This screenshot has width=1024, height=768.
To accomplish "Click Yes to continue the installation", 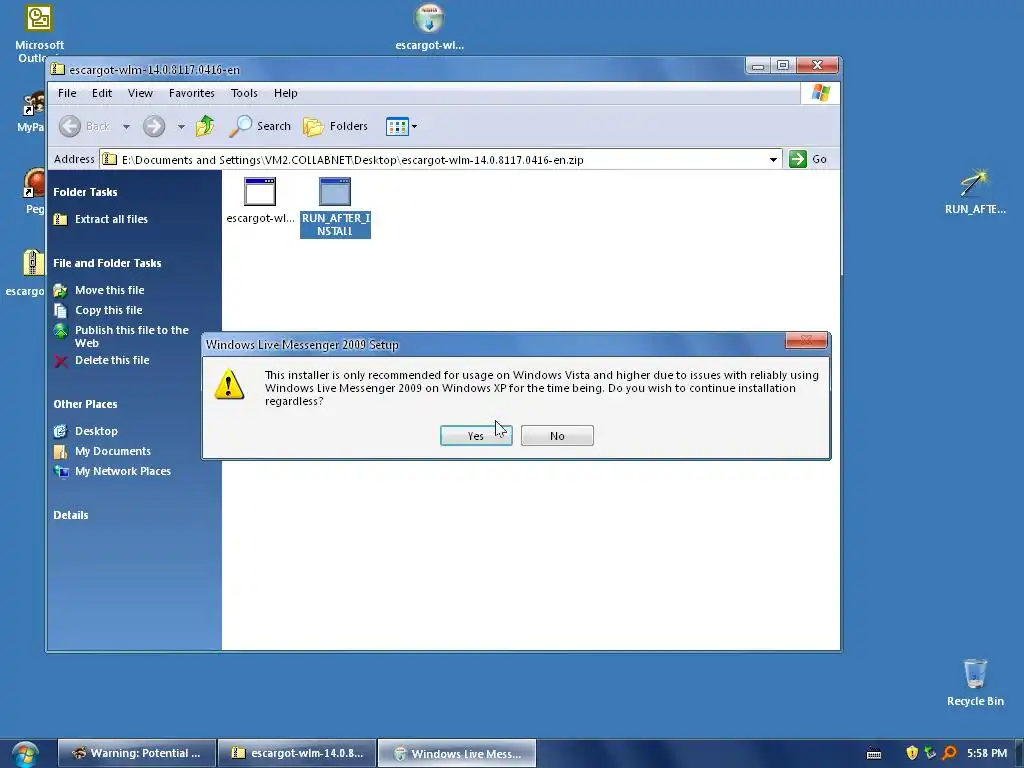I will click(475, 436).
